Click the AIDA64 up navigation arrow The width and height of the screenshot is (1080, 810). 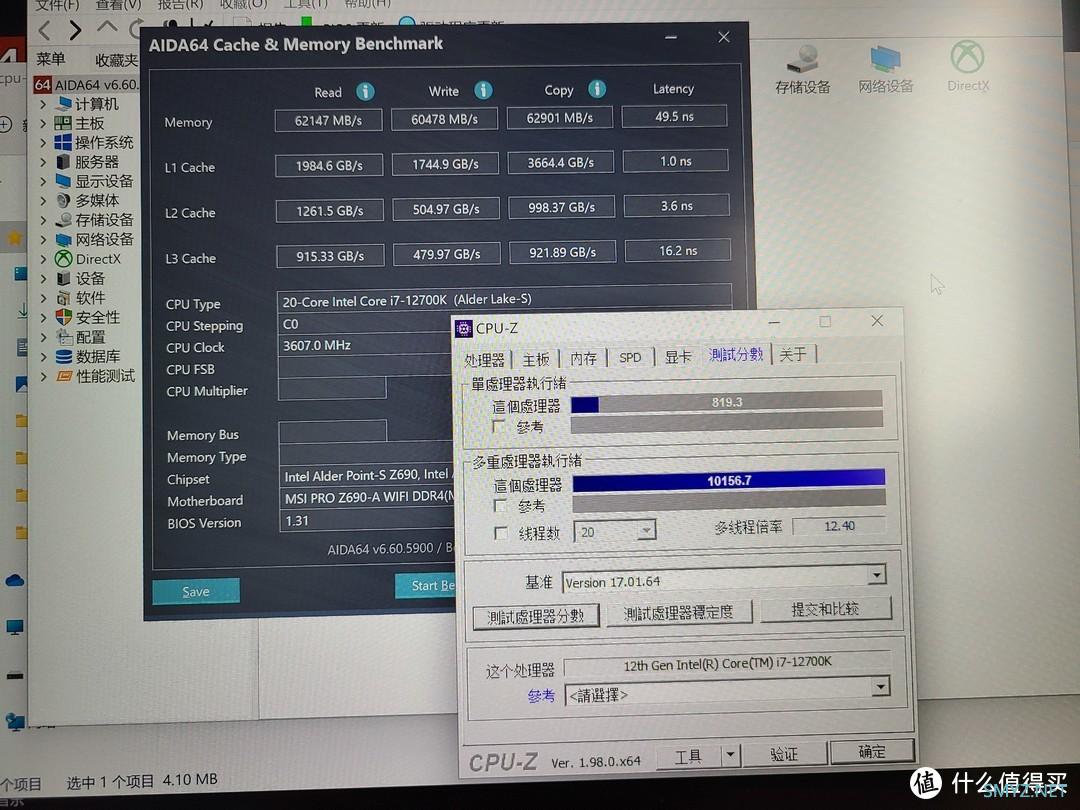[106, 28]
